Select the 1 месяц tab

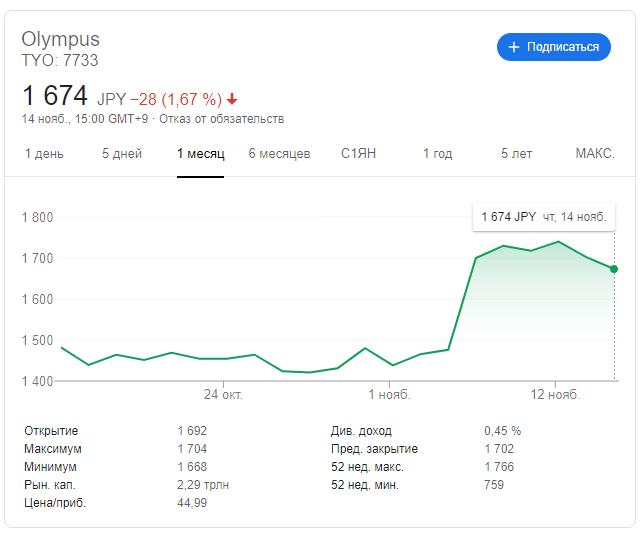tap(201, 154)
